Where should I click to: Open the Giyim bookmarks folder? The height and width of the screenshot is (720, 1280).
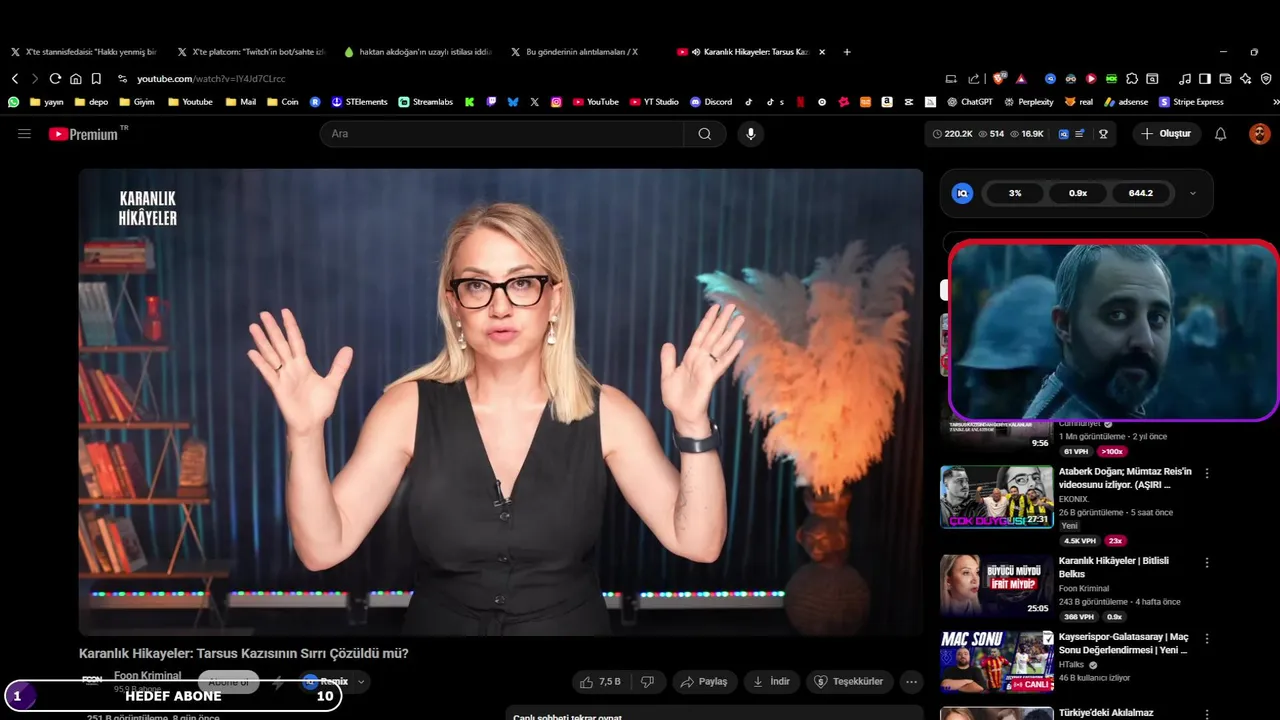137,101
